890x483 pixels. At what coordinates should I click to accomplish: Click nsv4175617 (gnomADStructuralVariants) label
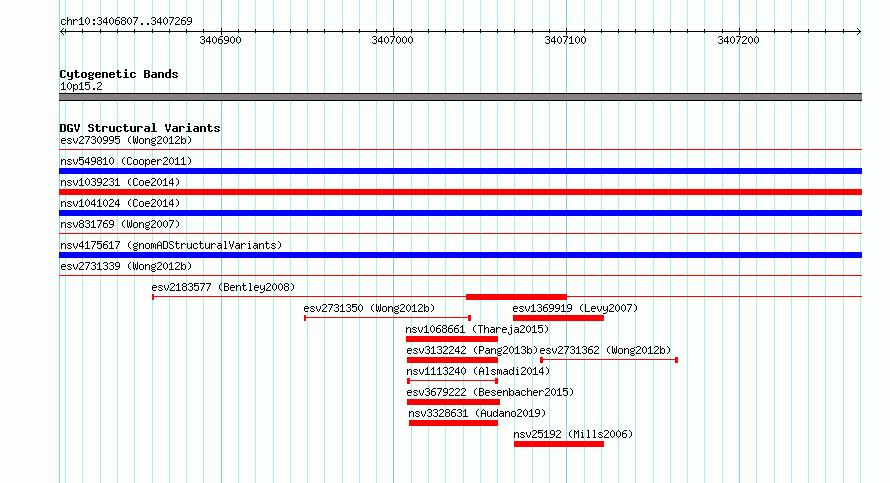(171, 245)
